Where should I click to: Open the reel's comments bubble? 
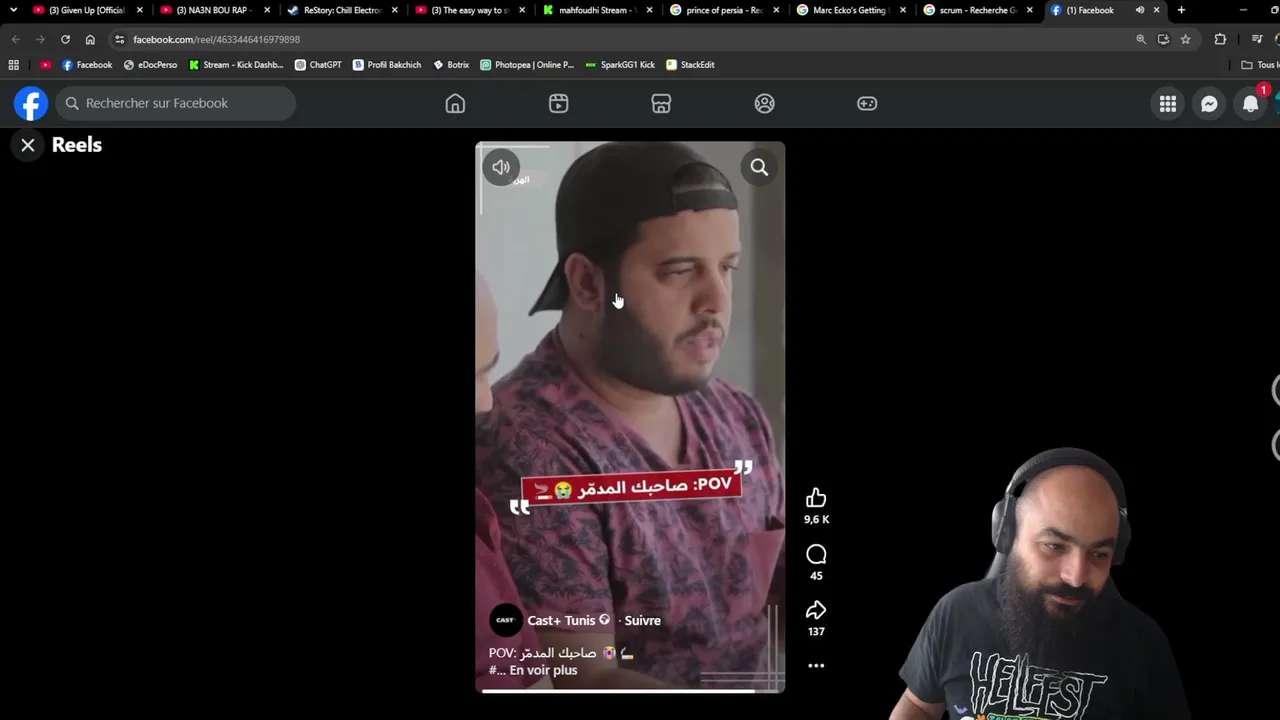pos(816,555)
